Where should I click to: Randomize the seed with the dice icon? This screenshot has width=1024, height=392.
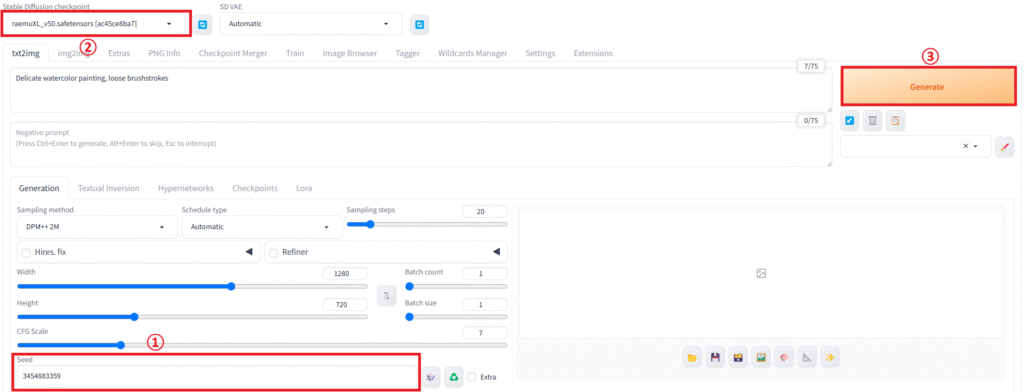pos(430,376)
